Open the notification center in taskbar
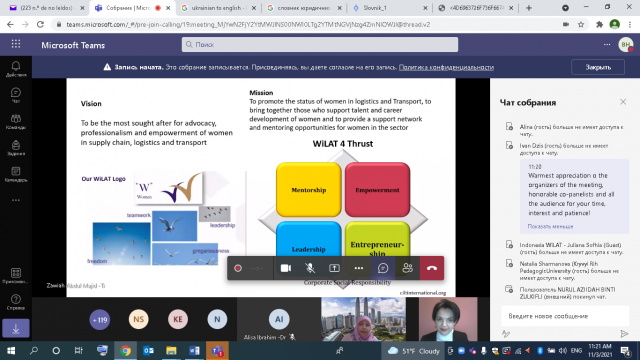640x360 pixels. (x=626, y=351)
